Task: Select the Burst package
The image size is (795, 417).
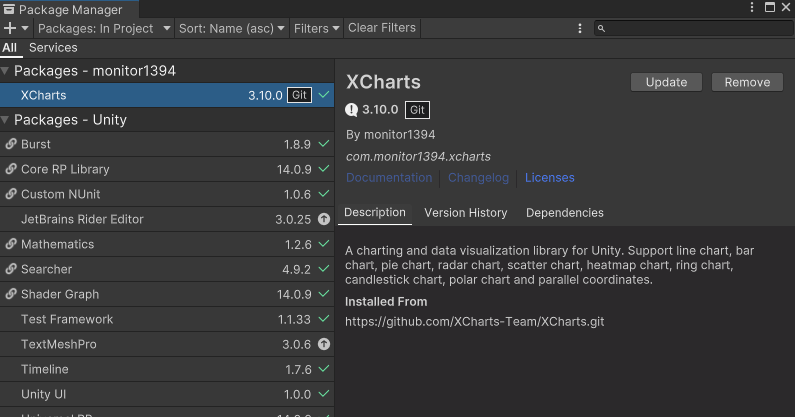Action: point(167,145)
